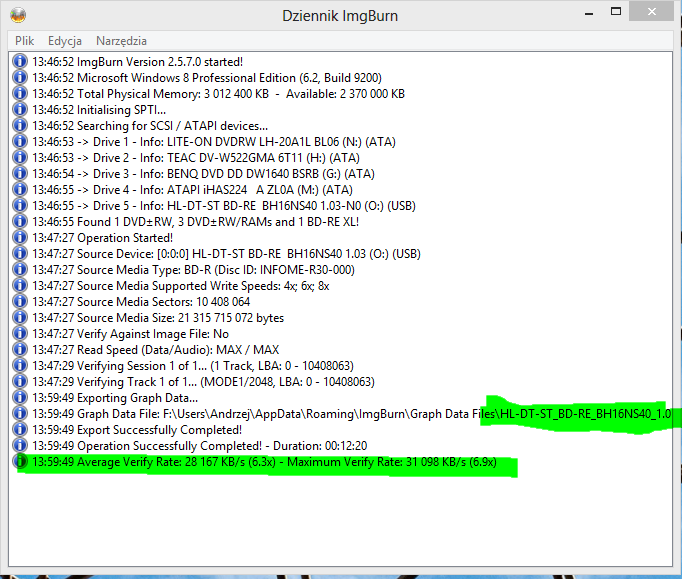682x579 pixels.
Task: Click info icon beside 'Searching for SCSI / ATAPI devices'
Action: pos(20,125)
